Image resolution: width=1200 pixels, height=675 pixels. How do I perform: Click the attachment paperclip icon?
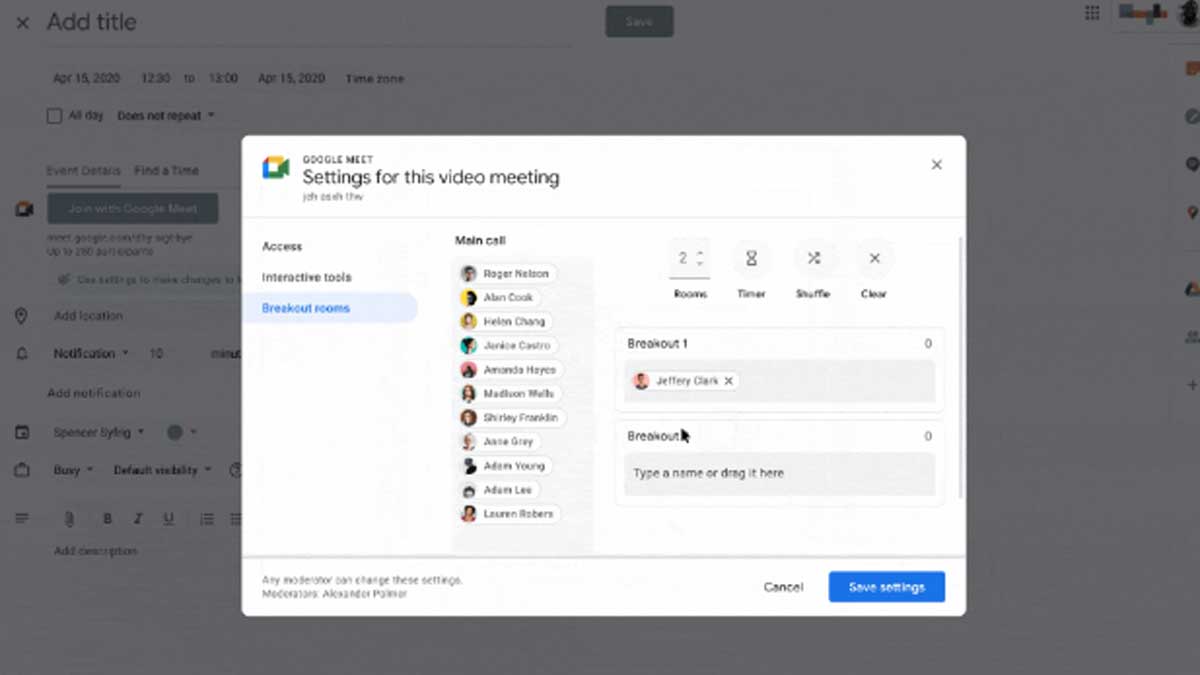(x=69, y=519)
